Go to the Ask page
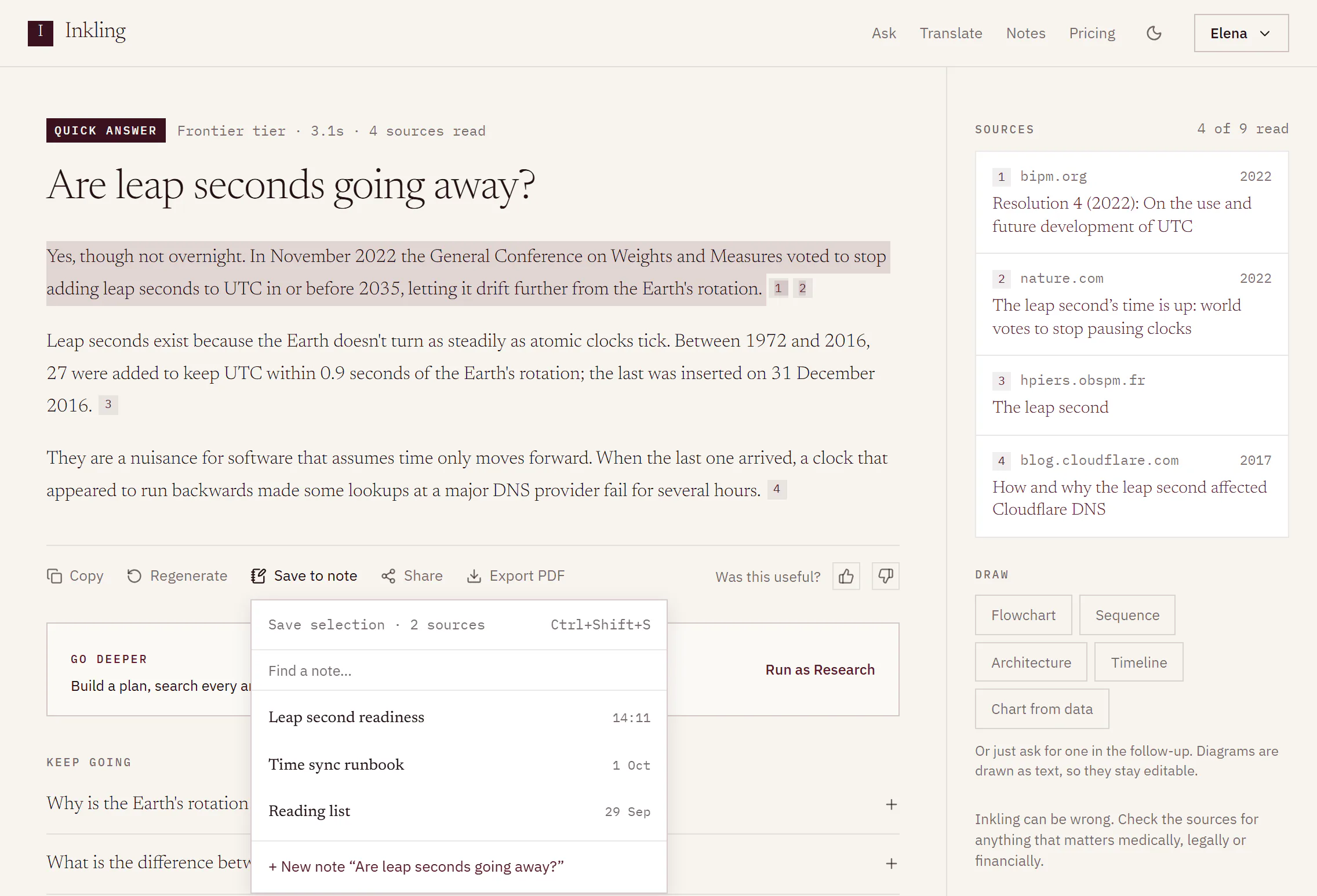This screenshot has width=1317, height=896. point(884,33)
